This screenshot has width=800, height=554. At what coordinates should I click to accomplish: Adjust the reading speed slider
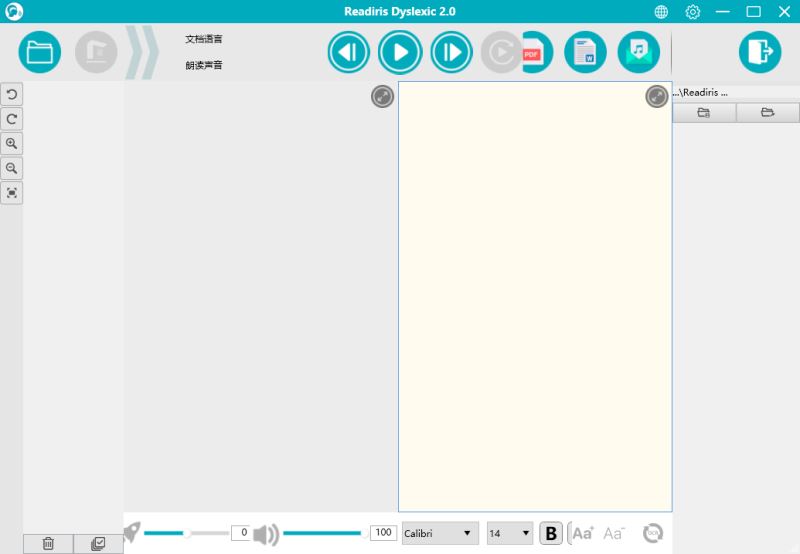click(x=186, y=533)
